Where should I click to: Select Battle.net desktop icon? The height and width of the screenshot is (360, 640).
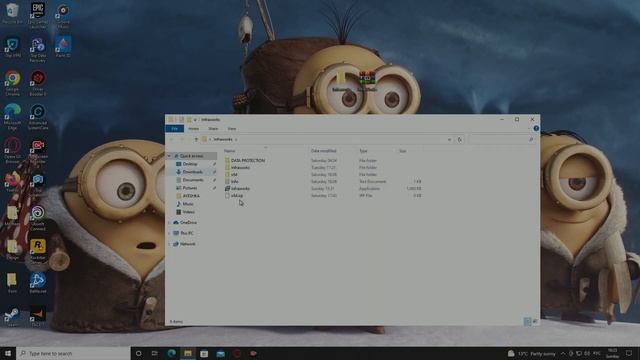pos(38,283)
